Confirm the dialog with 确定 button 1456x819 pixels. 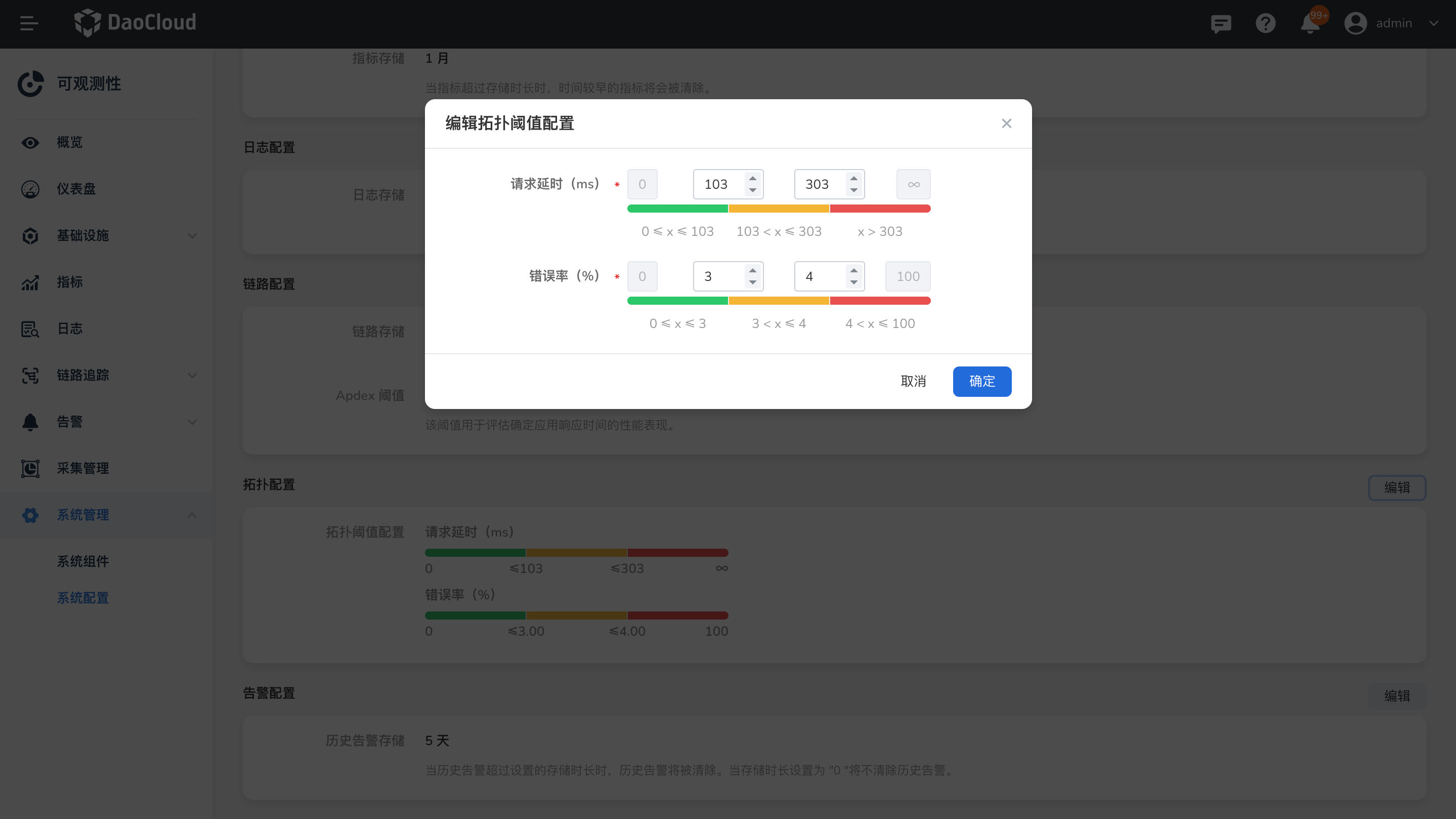tap(982, 382)
